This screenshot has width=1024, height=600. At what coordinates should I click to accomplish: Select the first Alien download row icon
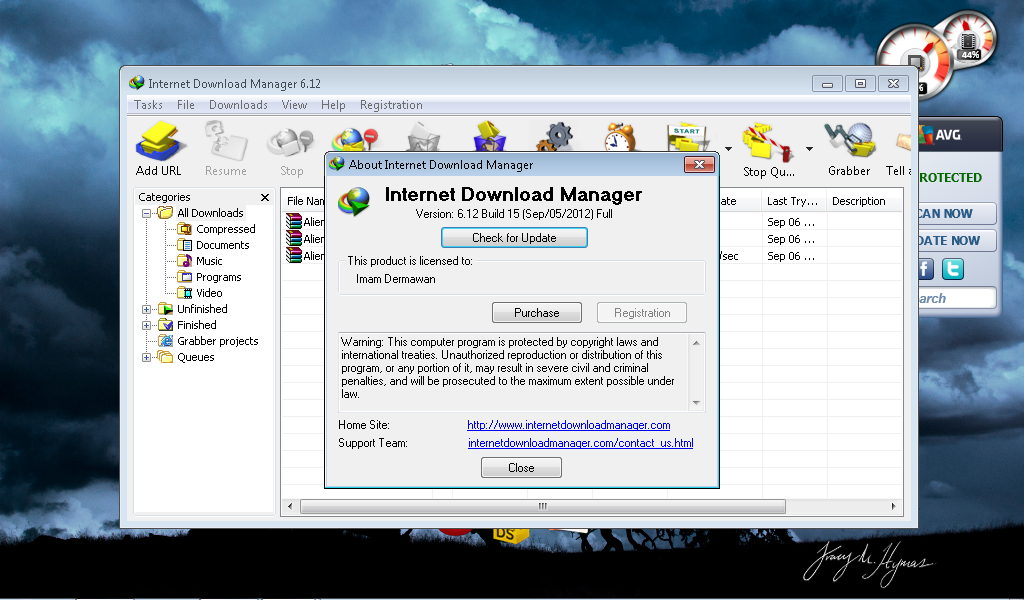(294, 222)
